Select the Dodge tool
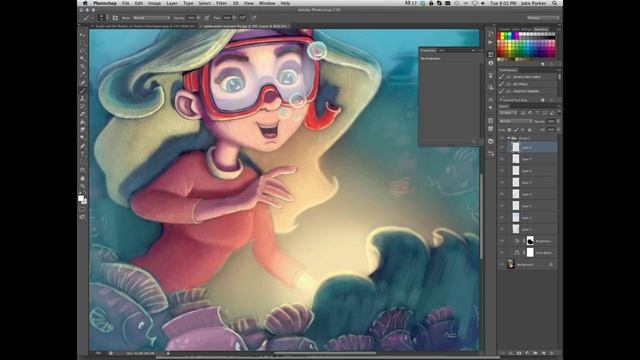Screen dimensions: 640x360 83,138
